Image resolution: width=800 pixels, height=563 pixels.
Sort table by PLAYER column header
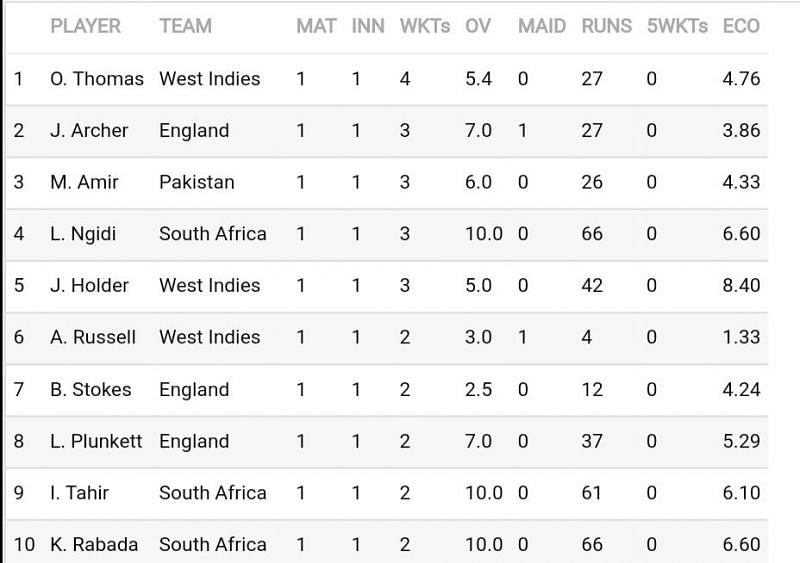coord(85,26)
